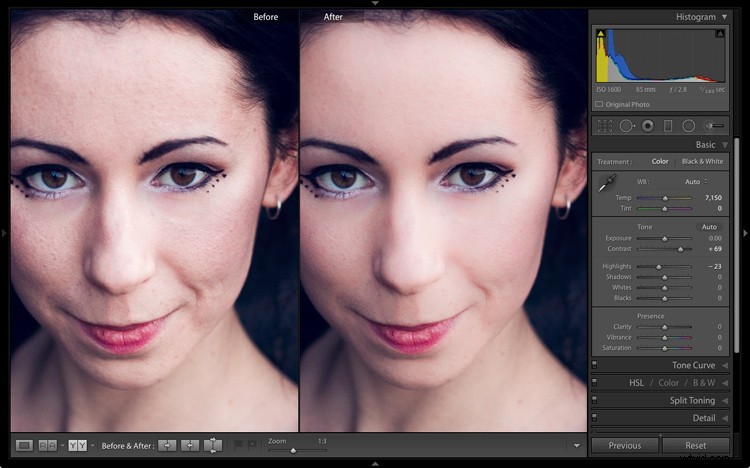The width and height of the screenshot is (750, 468).
Task: Open the HSL tab label
Action: tap(636, 383)
